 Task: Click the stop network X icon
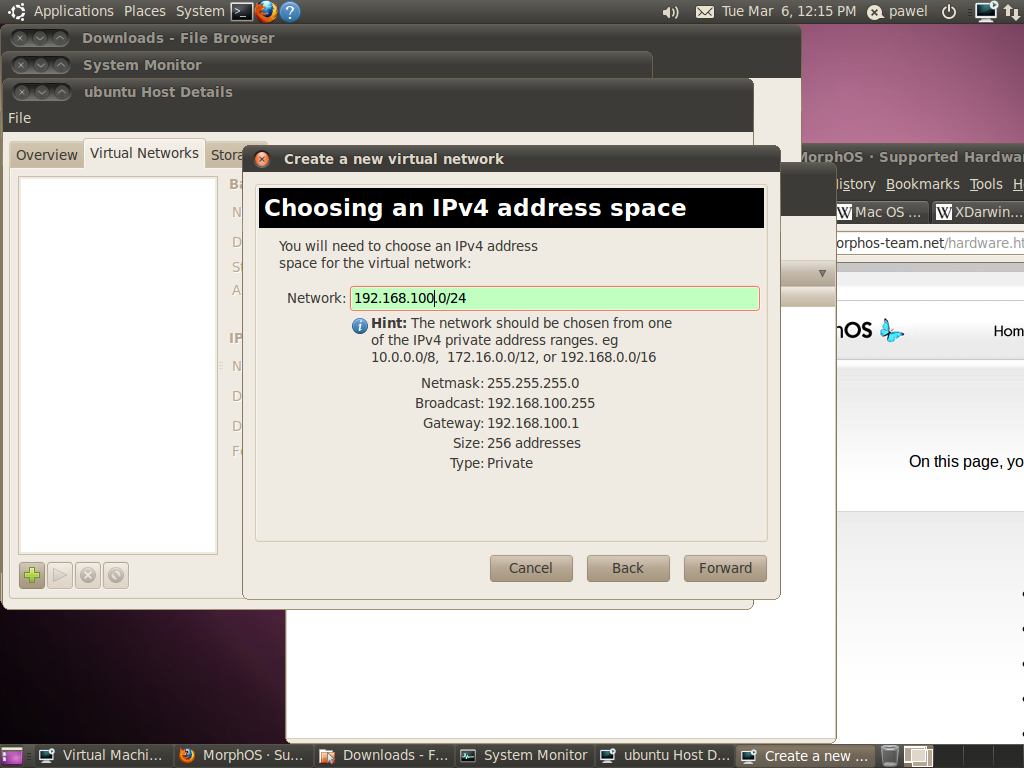88,575
